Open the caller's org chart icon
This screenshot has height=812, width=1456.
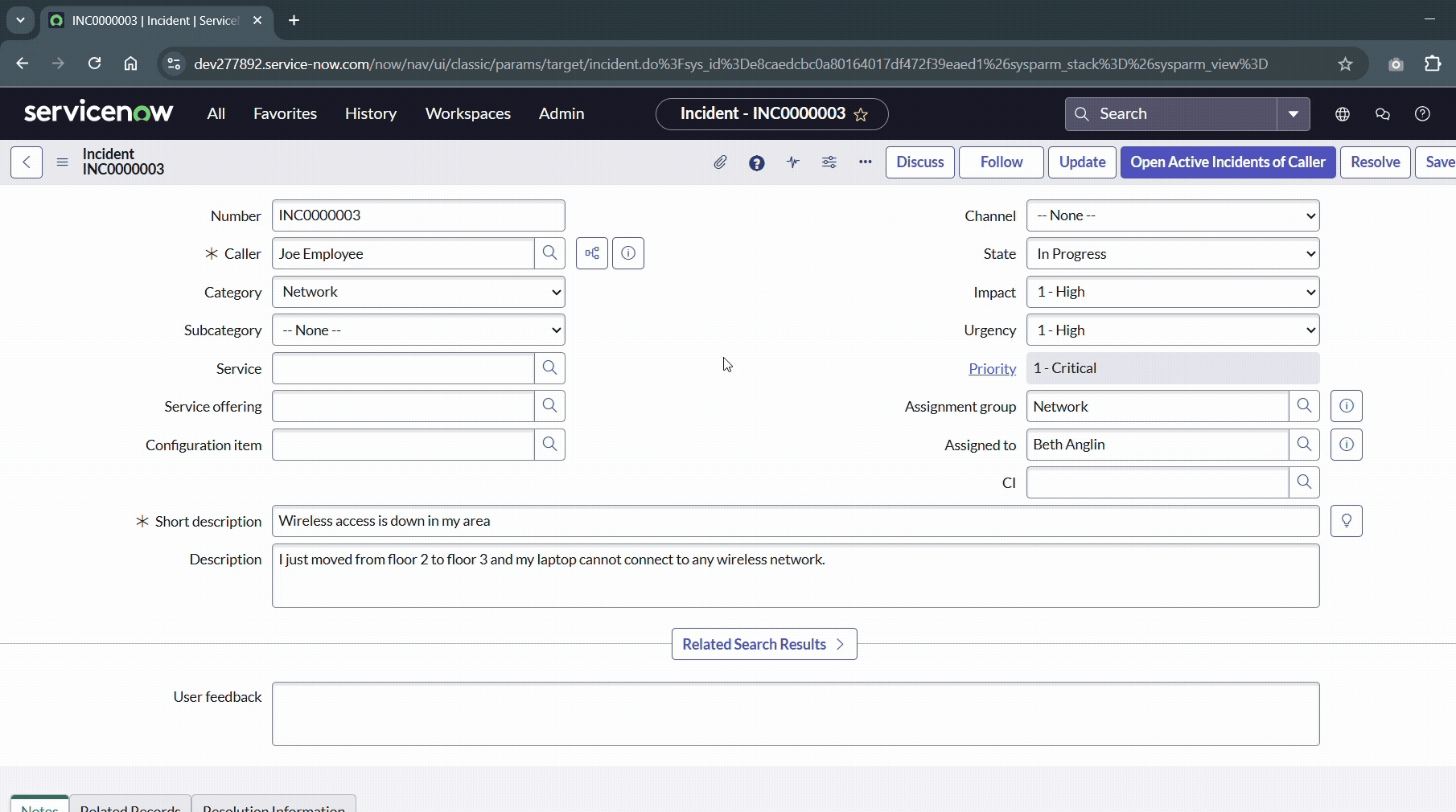(592, 253)
